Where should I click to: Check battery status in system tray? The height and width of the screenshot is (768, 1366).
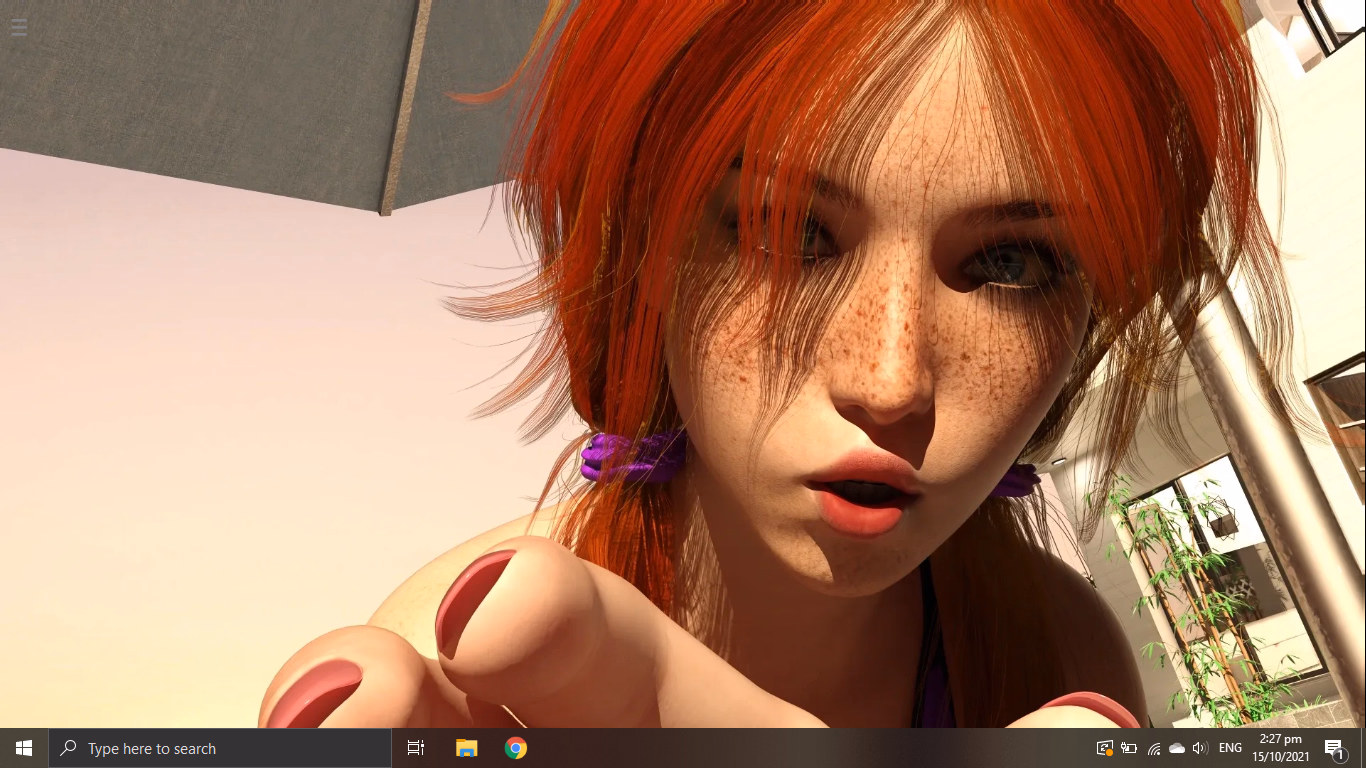click(1129, 748)
